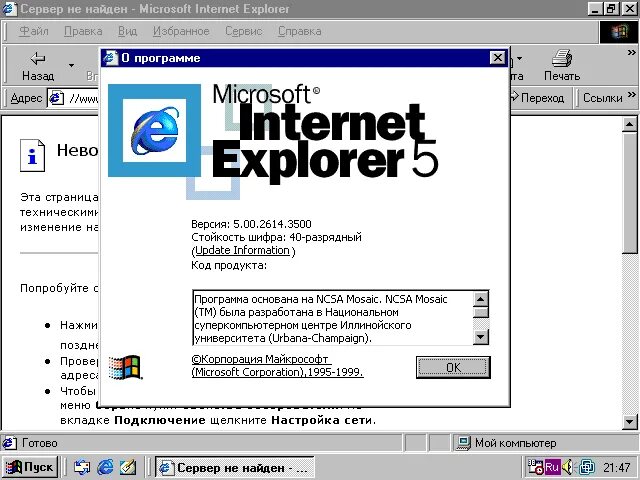This screenshot has height=480, width=640.
Task: Open the Пуск start menu
Action: click(x=30, y=467)
